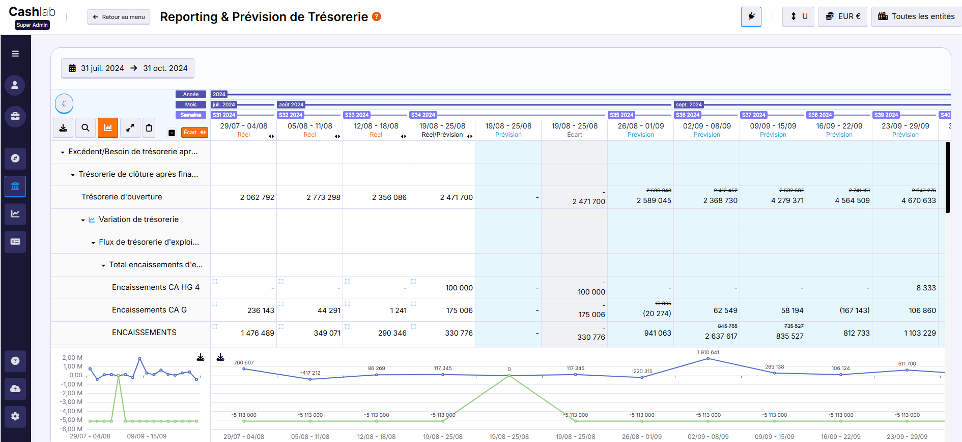Click the forecast value 4 670 633

(x=918, y=201)
